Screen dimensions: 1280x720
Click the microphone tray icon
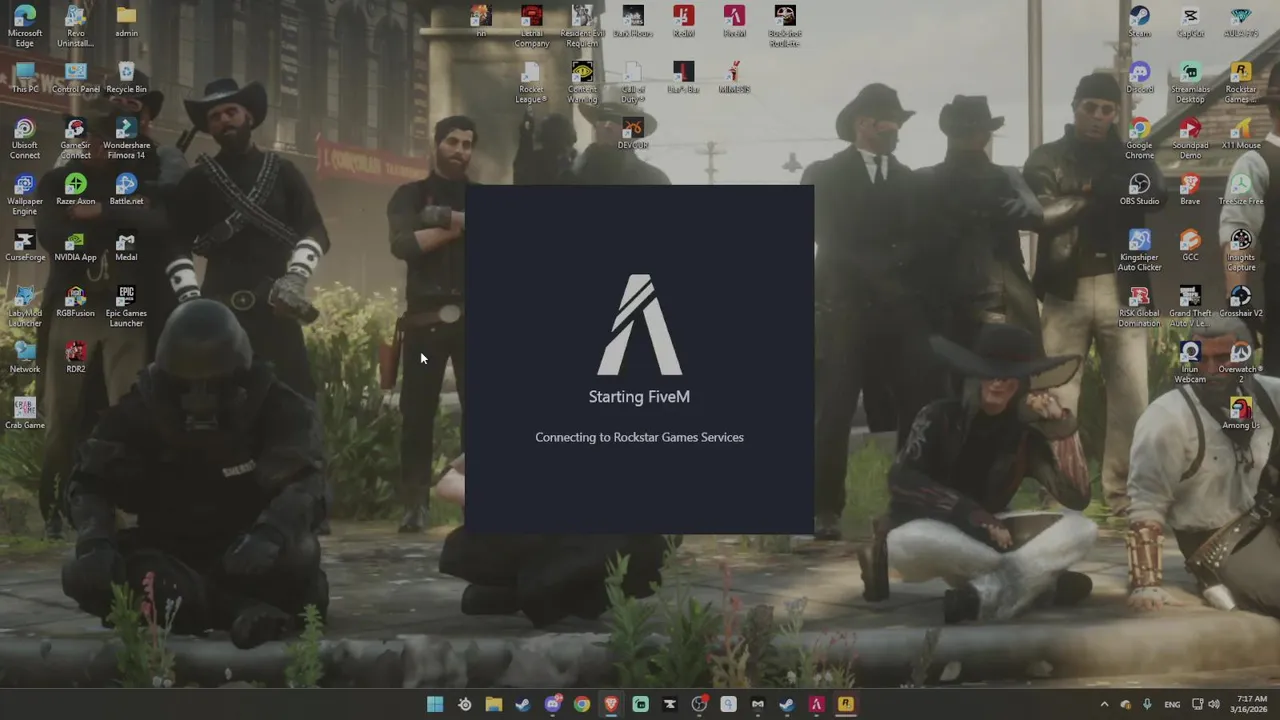[x=1147, y=704]
